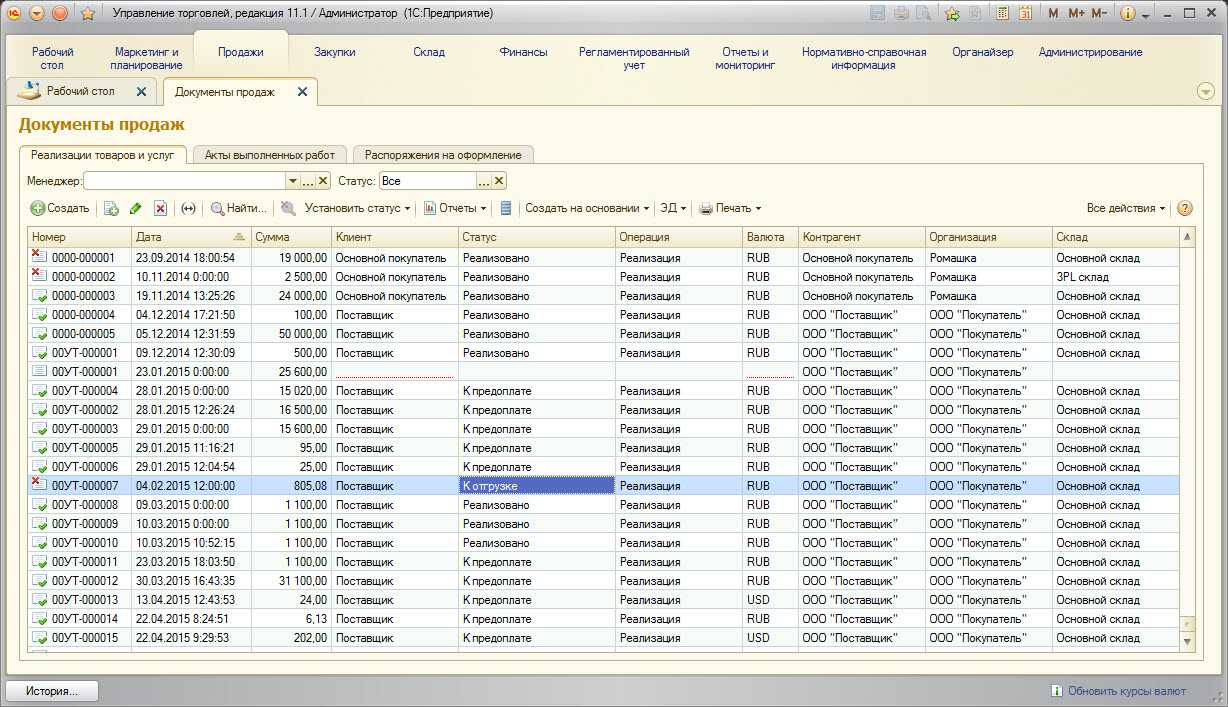Switch to the Акты выполненных работ tab

[270, 155]
